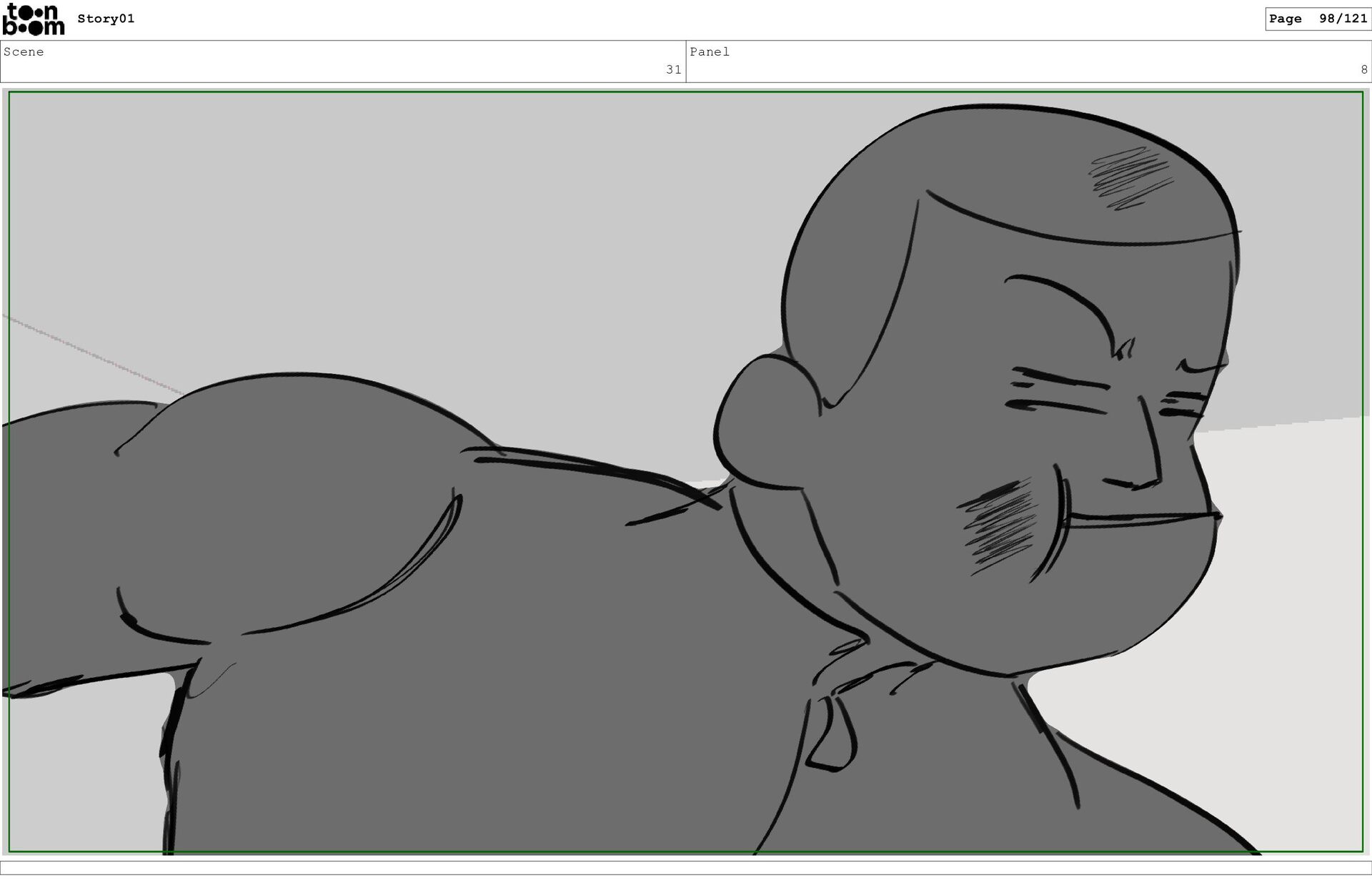Click the light wall area right of face

click(x=1286, y=572)
